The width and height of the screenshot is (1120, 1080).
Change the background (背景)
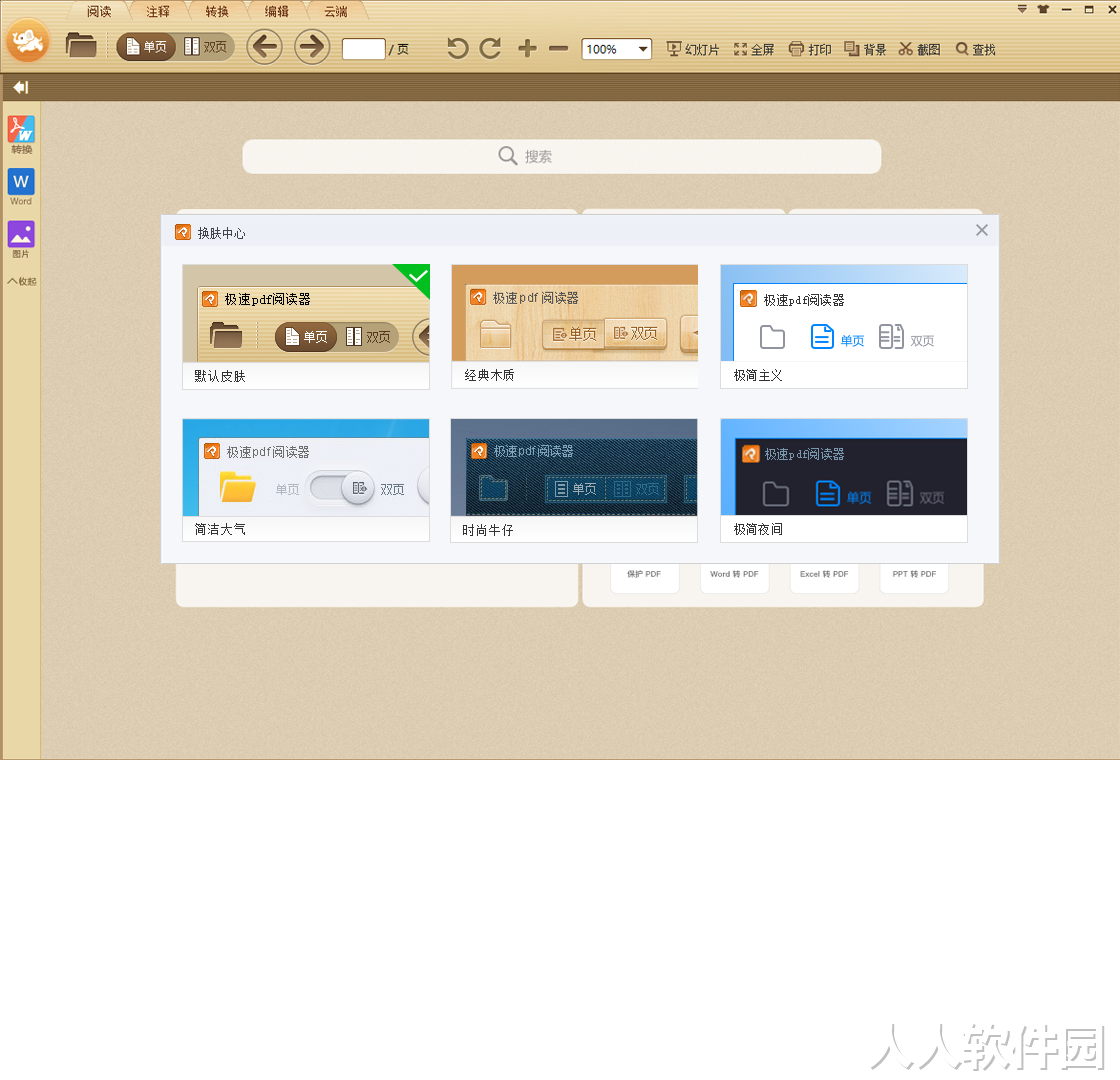pyautogui.click(x=865, y=49)
